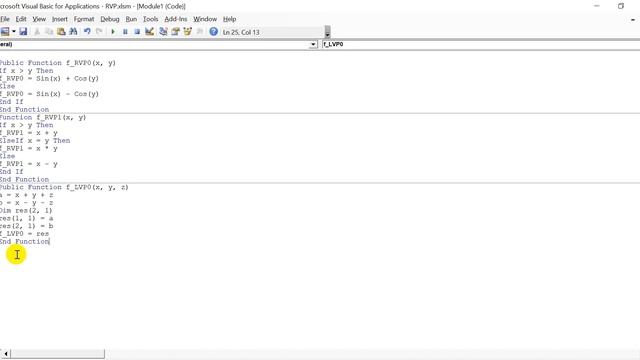The height and width of the screenshot is (360, 640).
Task: Click the horizontal scrollbar left arrow
Action: click(5, 353)
